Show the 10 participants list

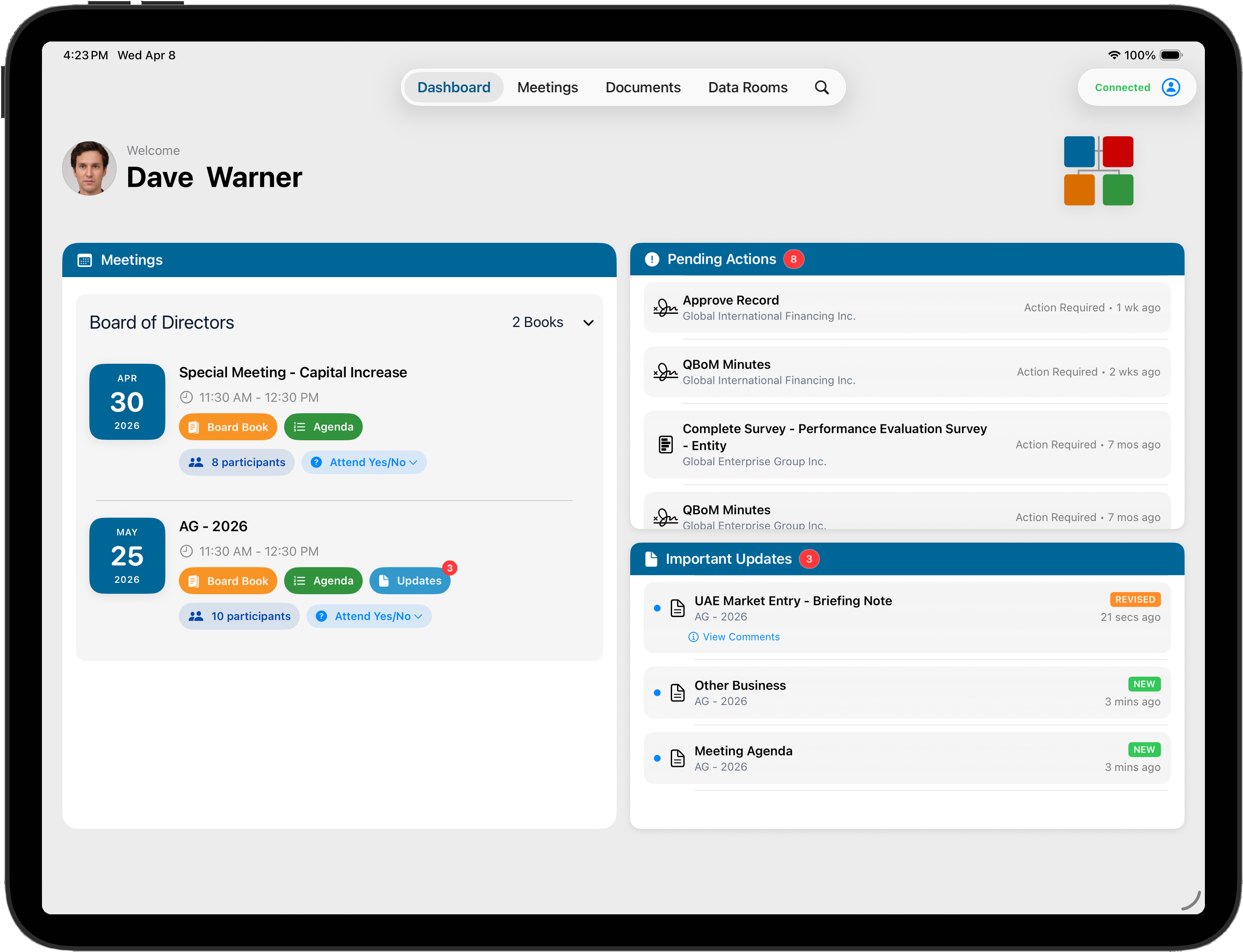coord(239,616)
